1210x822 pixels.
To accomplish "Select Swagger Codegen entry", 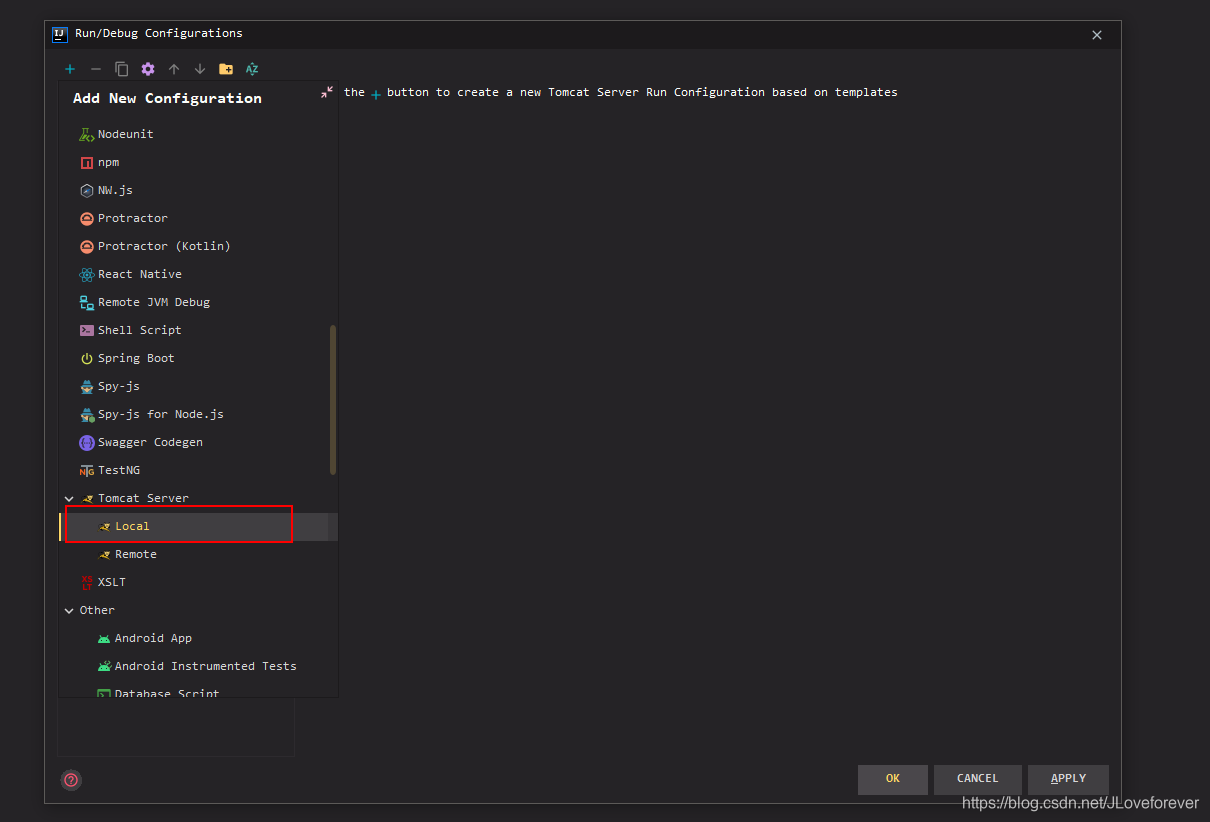I will (x=198, y=442).
